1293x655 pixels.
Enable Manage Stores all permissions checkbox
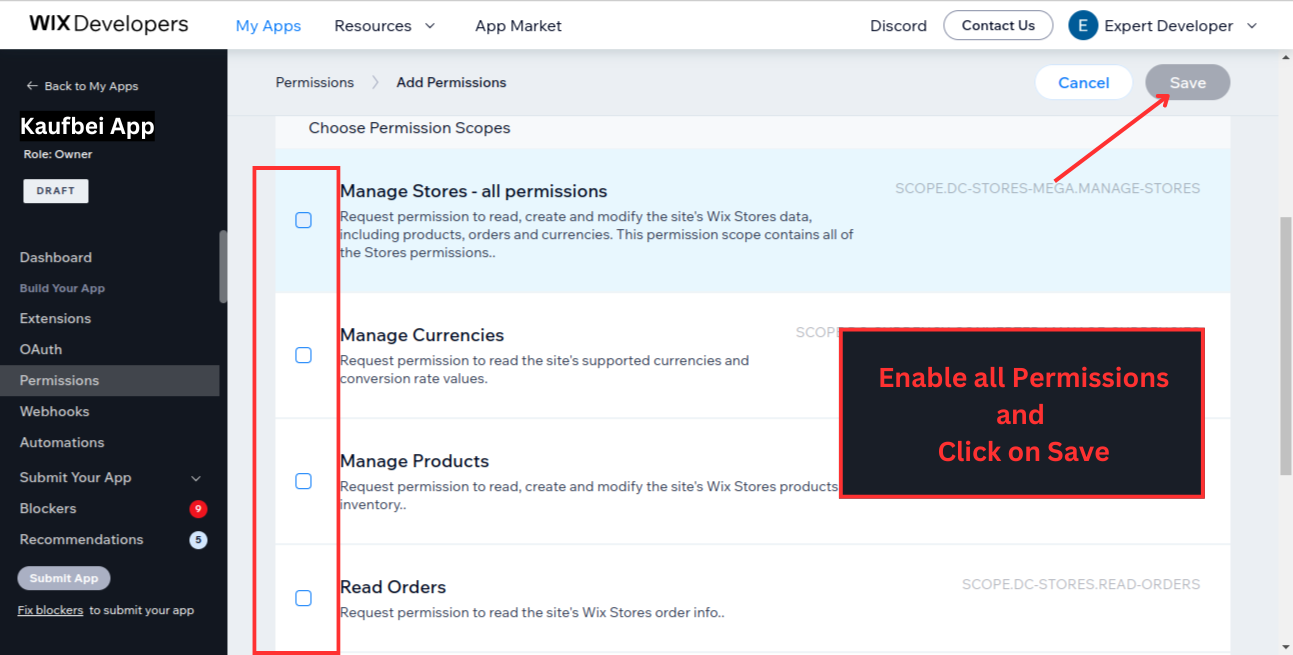304,220
